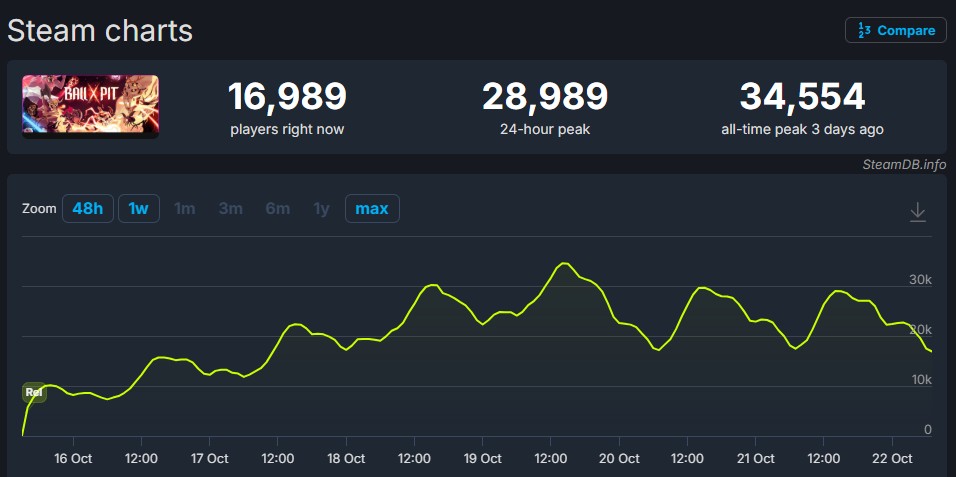Switch chart zoom to 1w
The image size is (956, 477).
coord(138,209)
